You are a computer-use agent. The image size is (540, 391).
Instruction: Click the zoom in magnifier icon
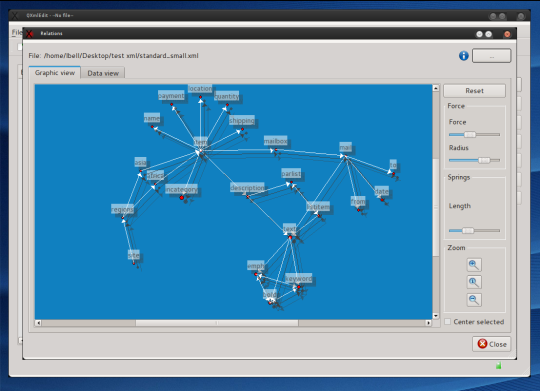(x=474, y=265)
